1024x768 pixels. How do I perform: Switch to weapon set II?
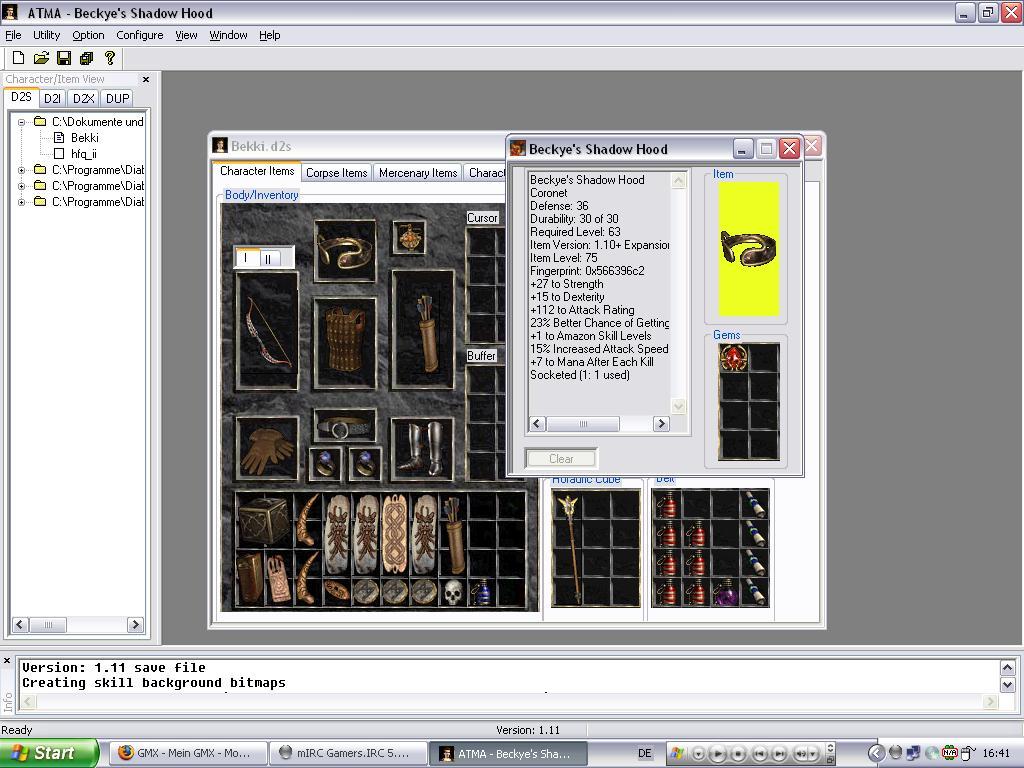[x=269, y=259]
